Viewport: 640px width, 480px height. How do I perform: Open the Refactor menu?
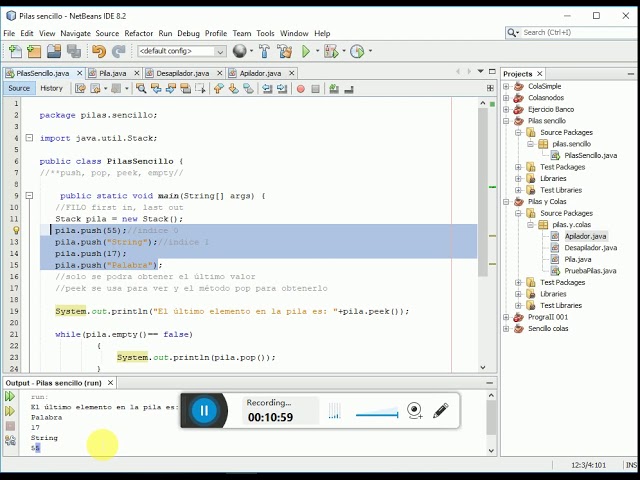(138, 33)
